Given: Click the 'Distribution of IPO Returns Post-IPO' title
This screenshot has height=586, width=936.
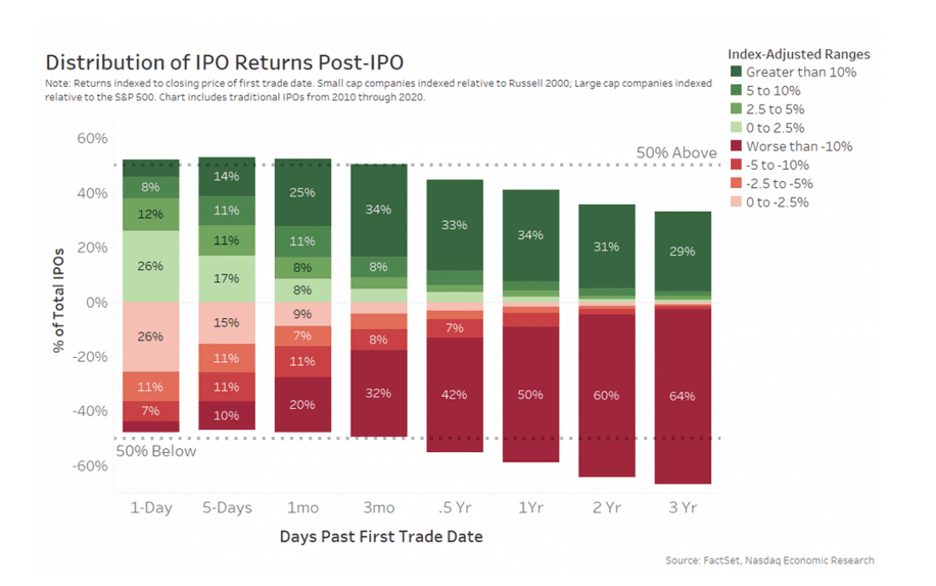Looking at the screenshot, I should pyautogui.click(x=224, y=63).
